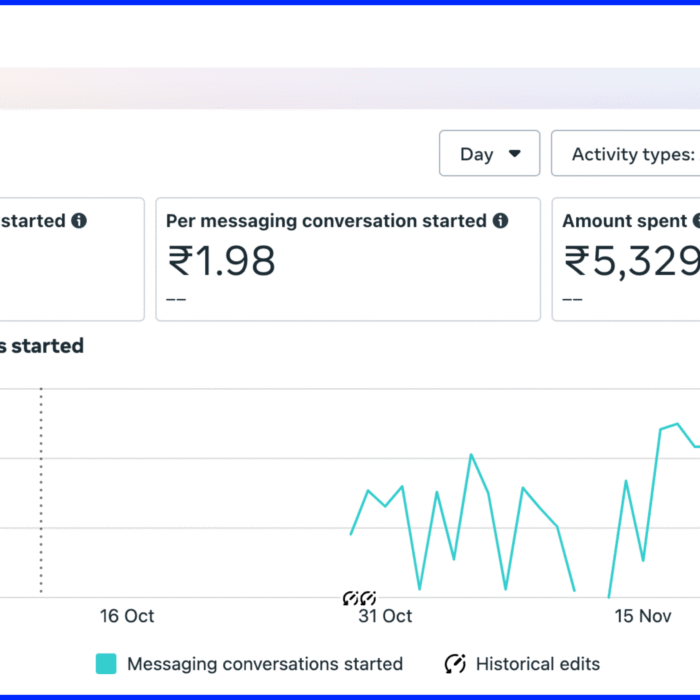Click the teal legend color swatch
Screen dimensions: 700x700
[x=106, y=663]
